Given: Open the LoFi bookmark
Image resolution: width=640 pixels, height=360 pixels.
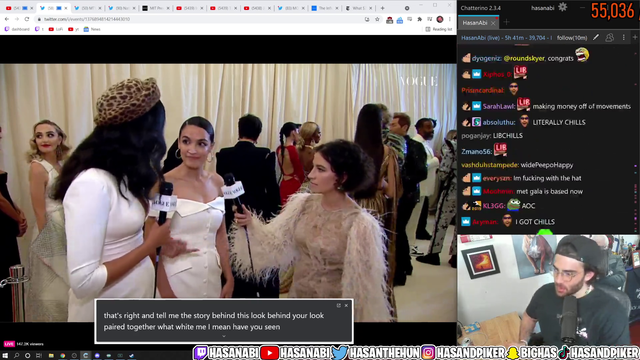Looking at the screenshot, I should point(56,29).
